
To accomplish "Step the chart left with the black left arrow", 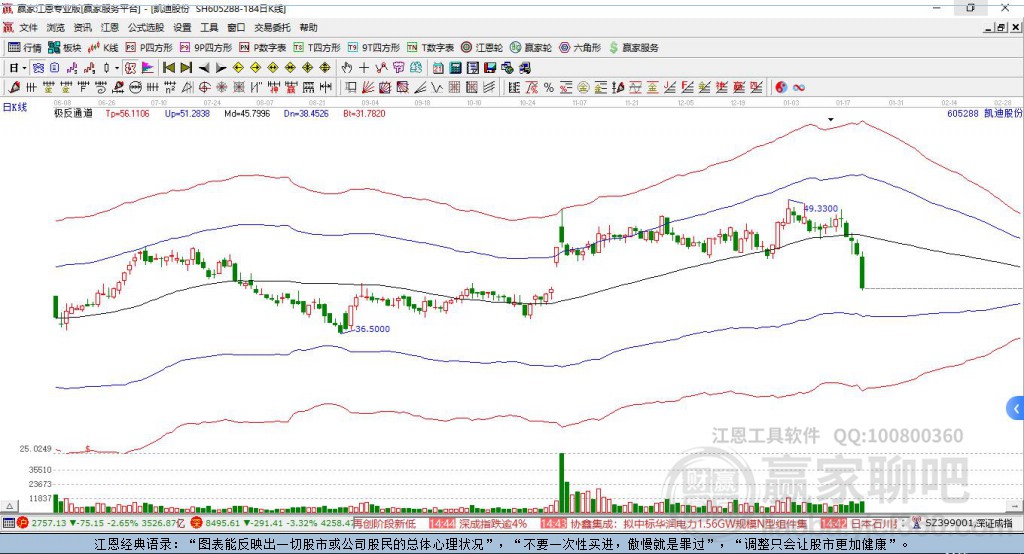I will pos(204,67).
